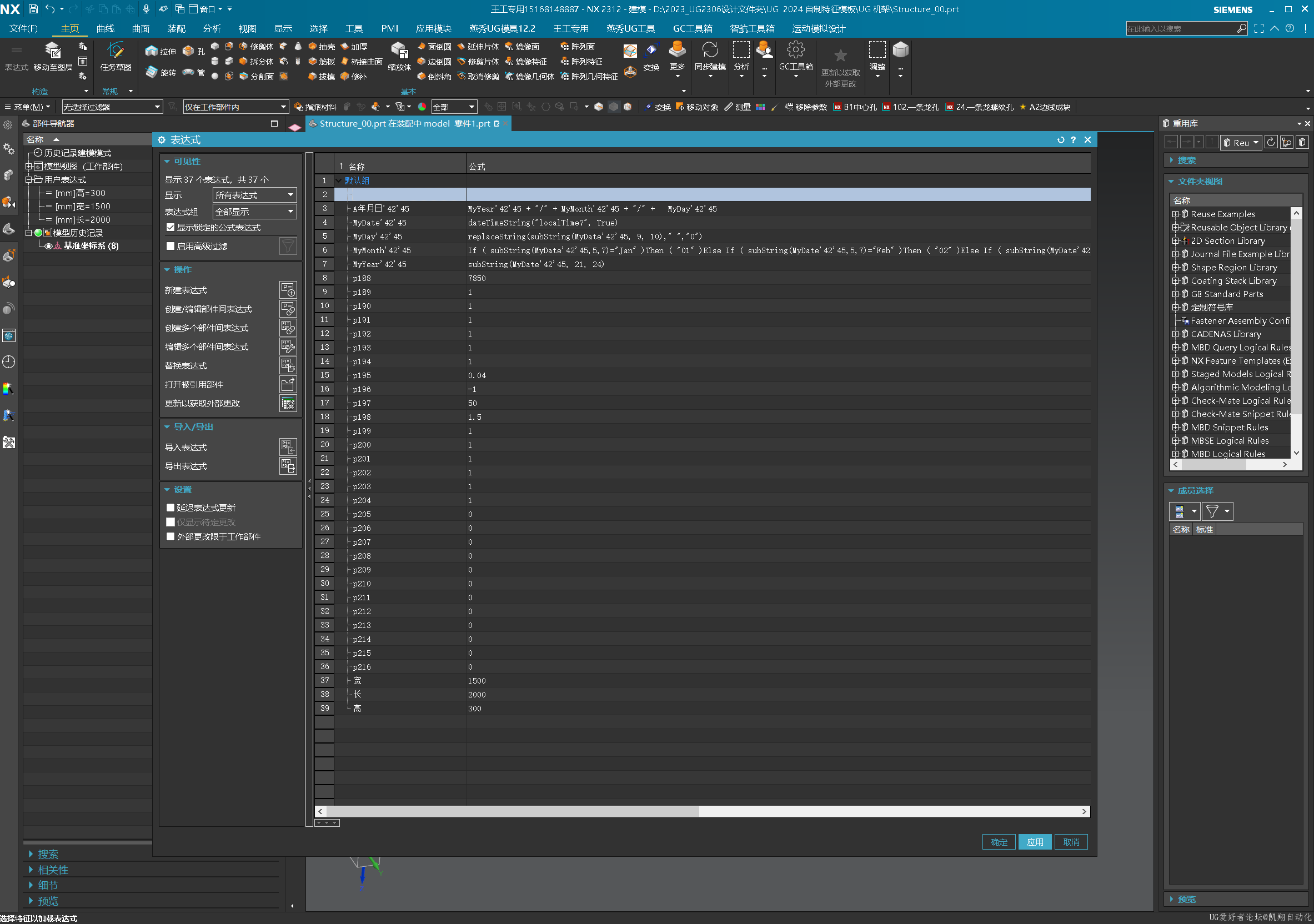Click the formula cell of MyDate'42'45
1314x924 pixels.
tap(778, 223)
